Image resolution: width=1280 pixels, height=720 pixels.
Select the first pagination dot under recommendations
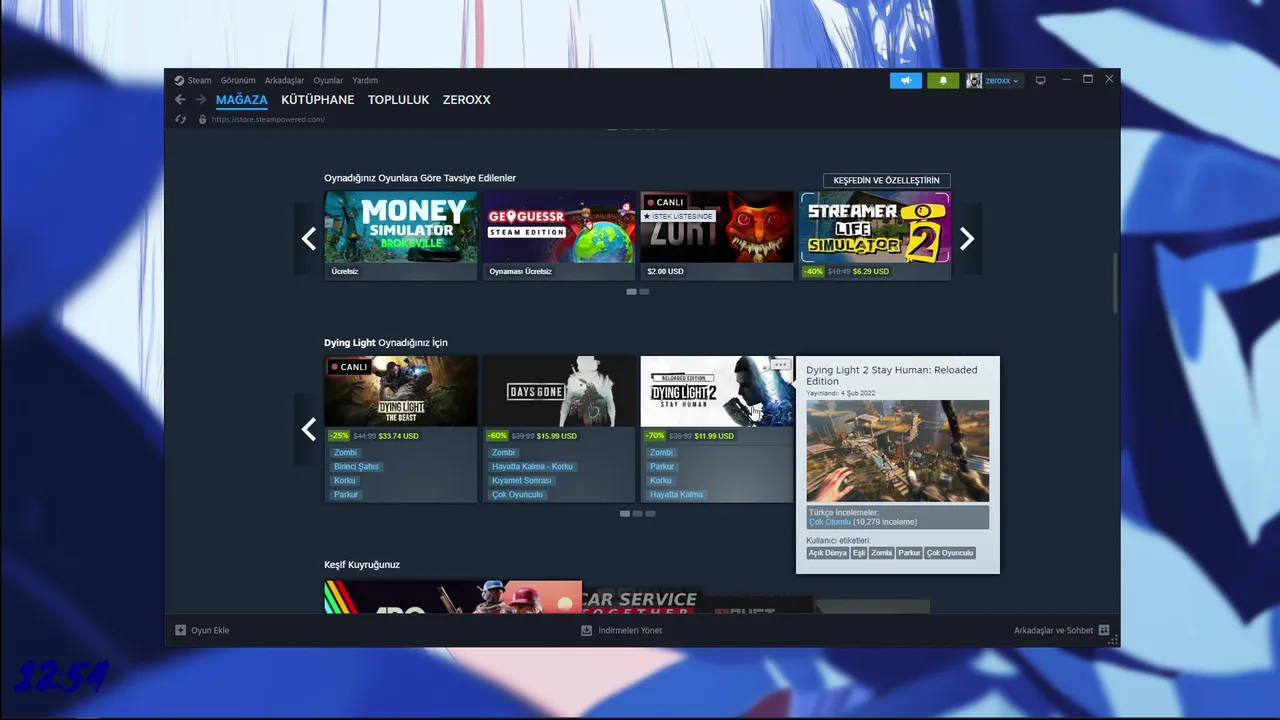[x=631, y=291]
